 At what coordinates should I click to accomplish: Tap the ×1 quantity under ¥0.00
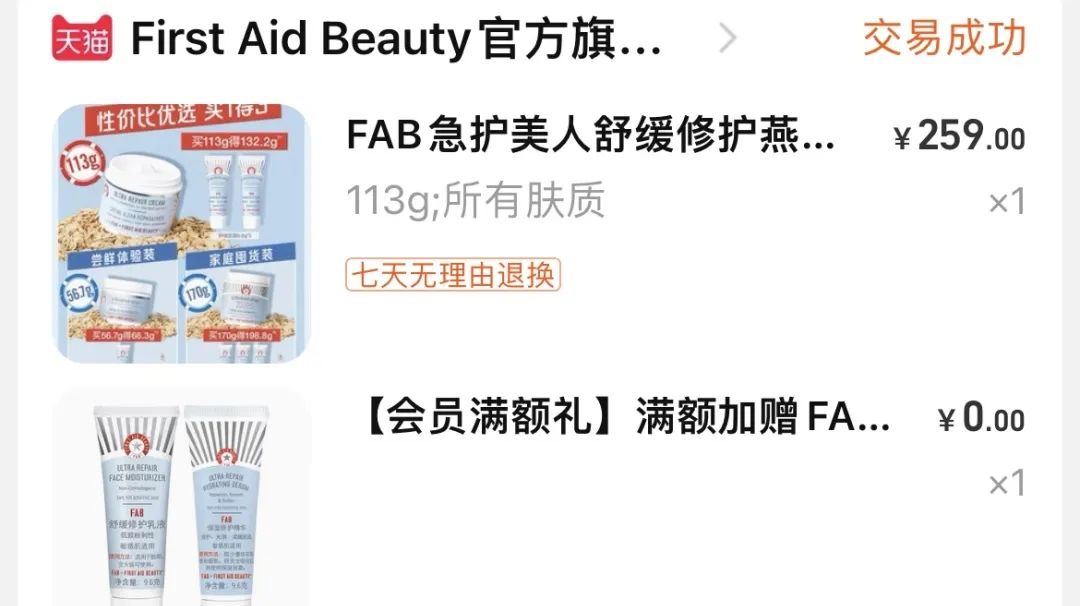[x=1008, y=484]
